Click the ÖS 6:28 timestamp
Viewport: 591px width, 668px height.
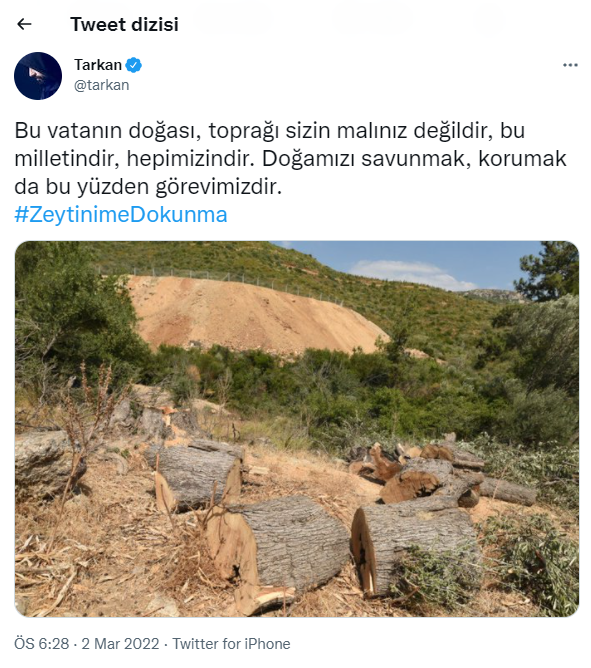[x=42, y=643]
